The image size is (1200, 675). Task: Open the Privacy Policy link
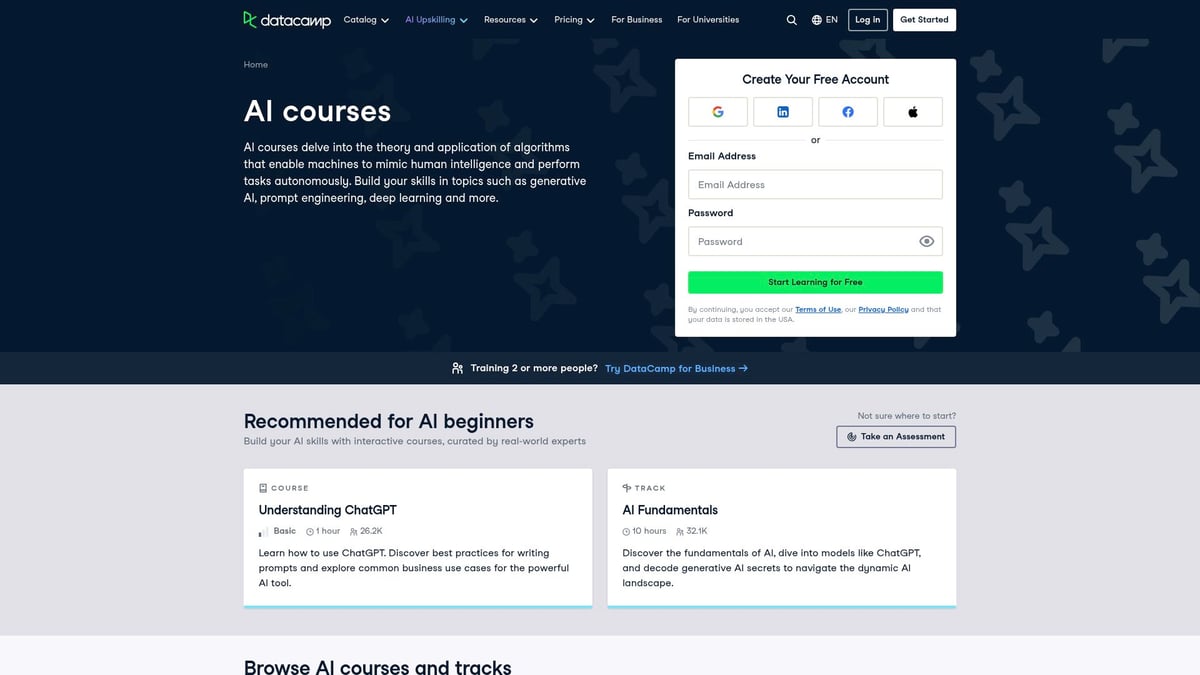(x=884, y=310)
